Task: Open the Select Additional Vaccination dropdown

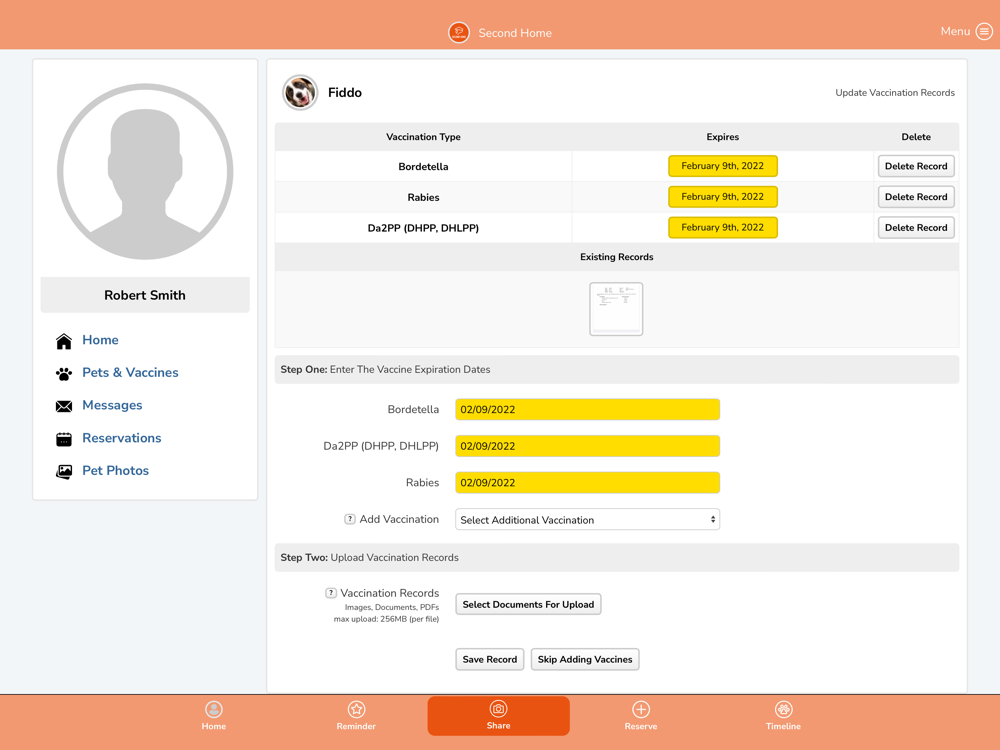Action: tap(587, 519)
